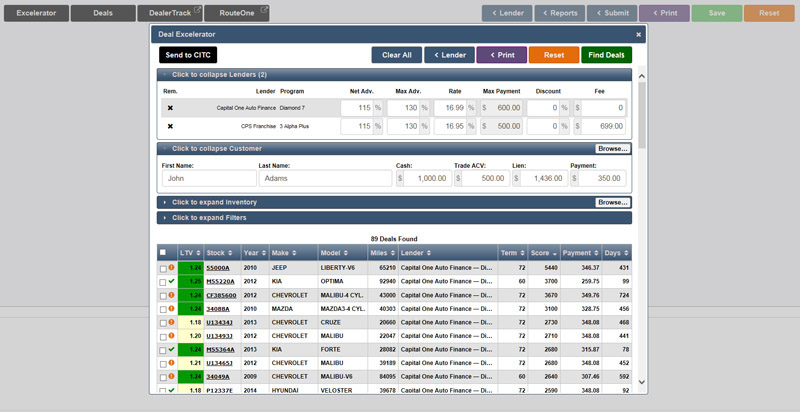
Task: Remove the CPS Franchise lender row
Action: coord(170,126)
